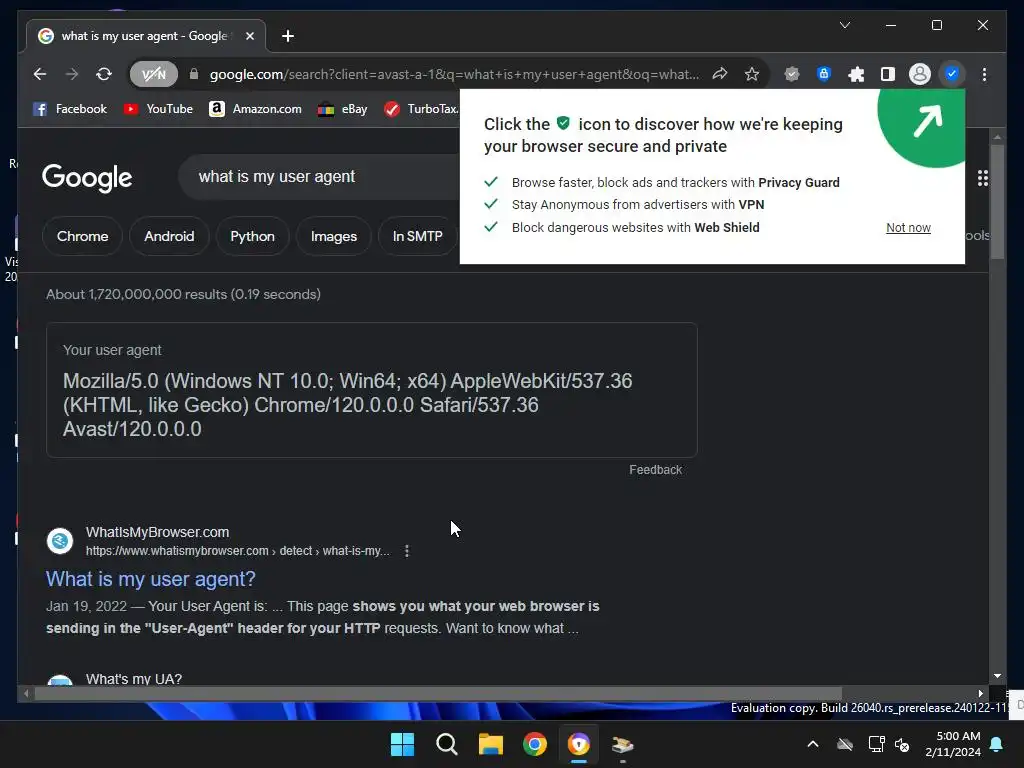The image size is (1024, 768).
Task: Open the user profile avatar
Action: [920, 74]
